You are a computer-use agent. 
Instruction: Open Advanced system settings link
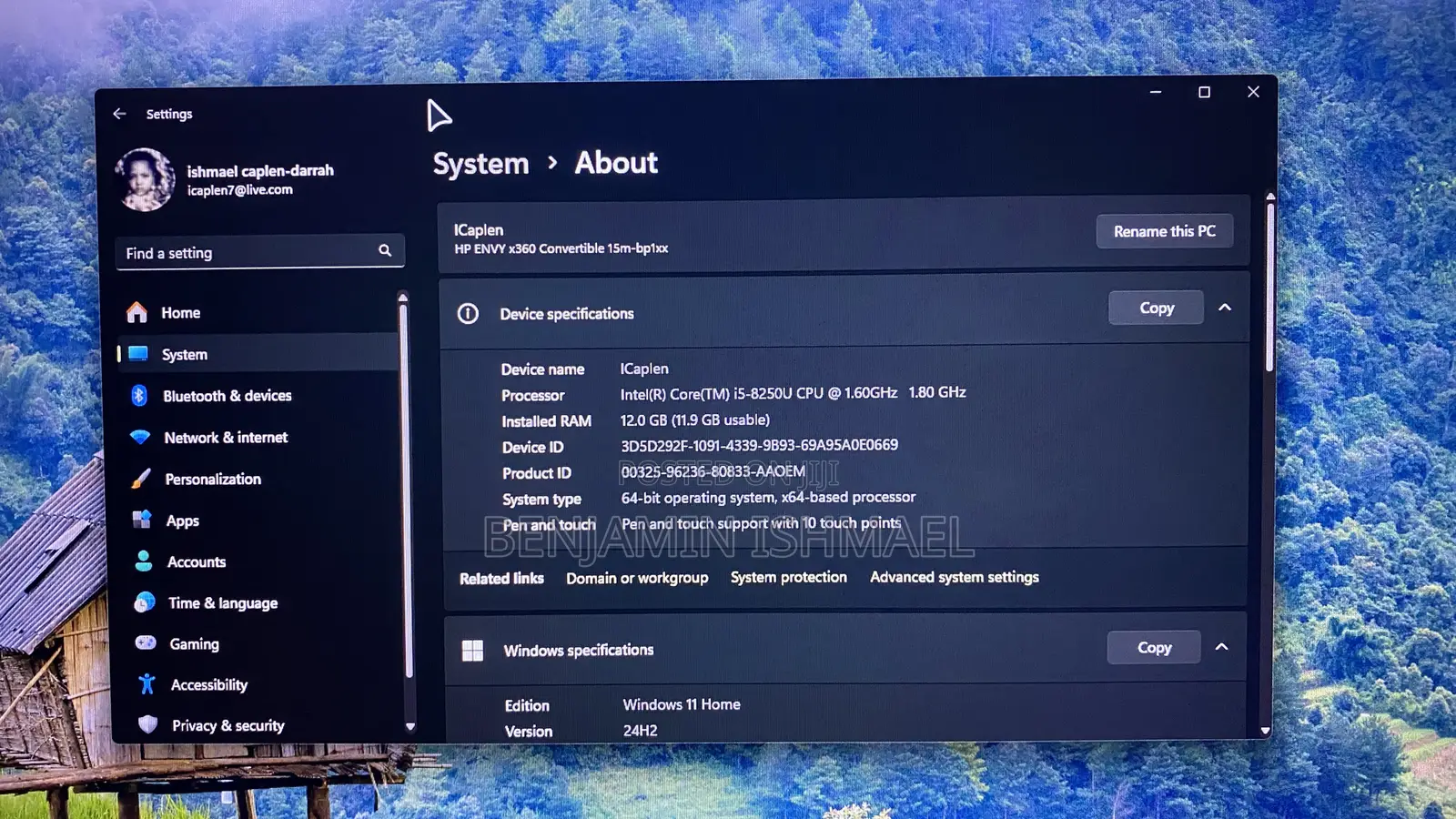click(x=955, y=577)
